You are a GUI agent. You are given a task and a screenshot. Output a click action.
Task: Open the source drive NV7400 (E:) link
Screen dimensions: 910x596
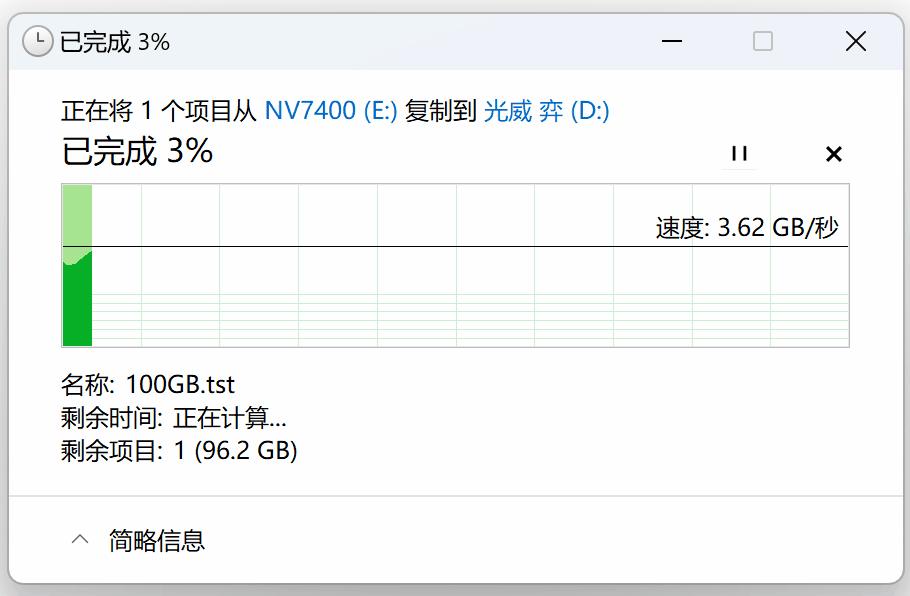(x=331, y=111)
